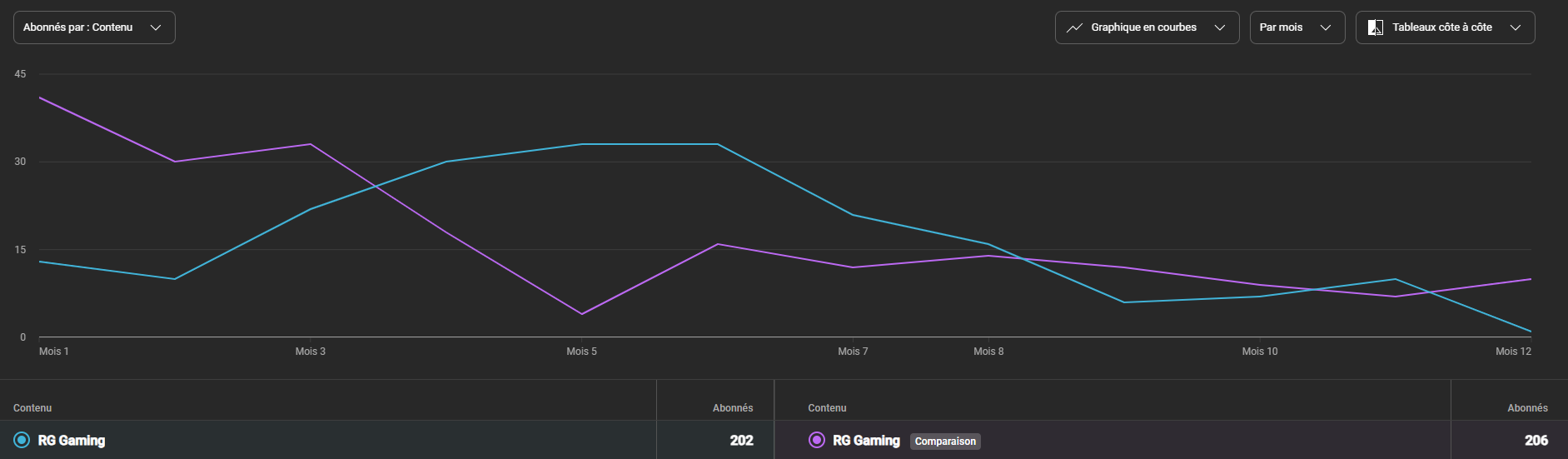Click the purple line's peak at Mois 1

(x=40, y=97)
